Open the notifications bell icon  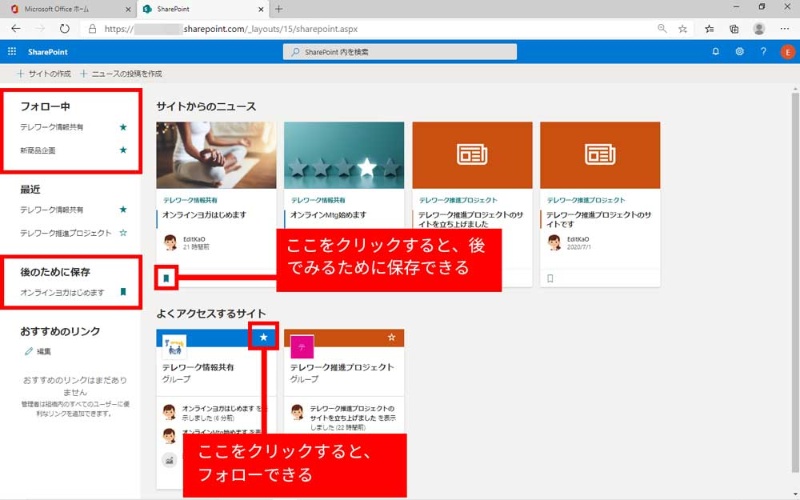point(716,52)
